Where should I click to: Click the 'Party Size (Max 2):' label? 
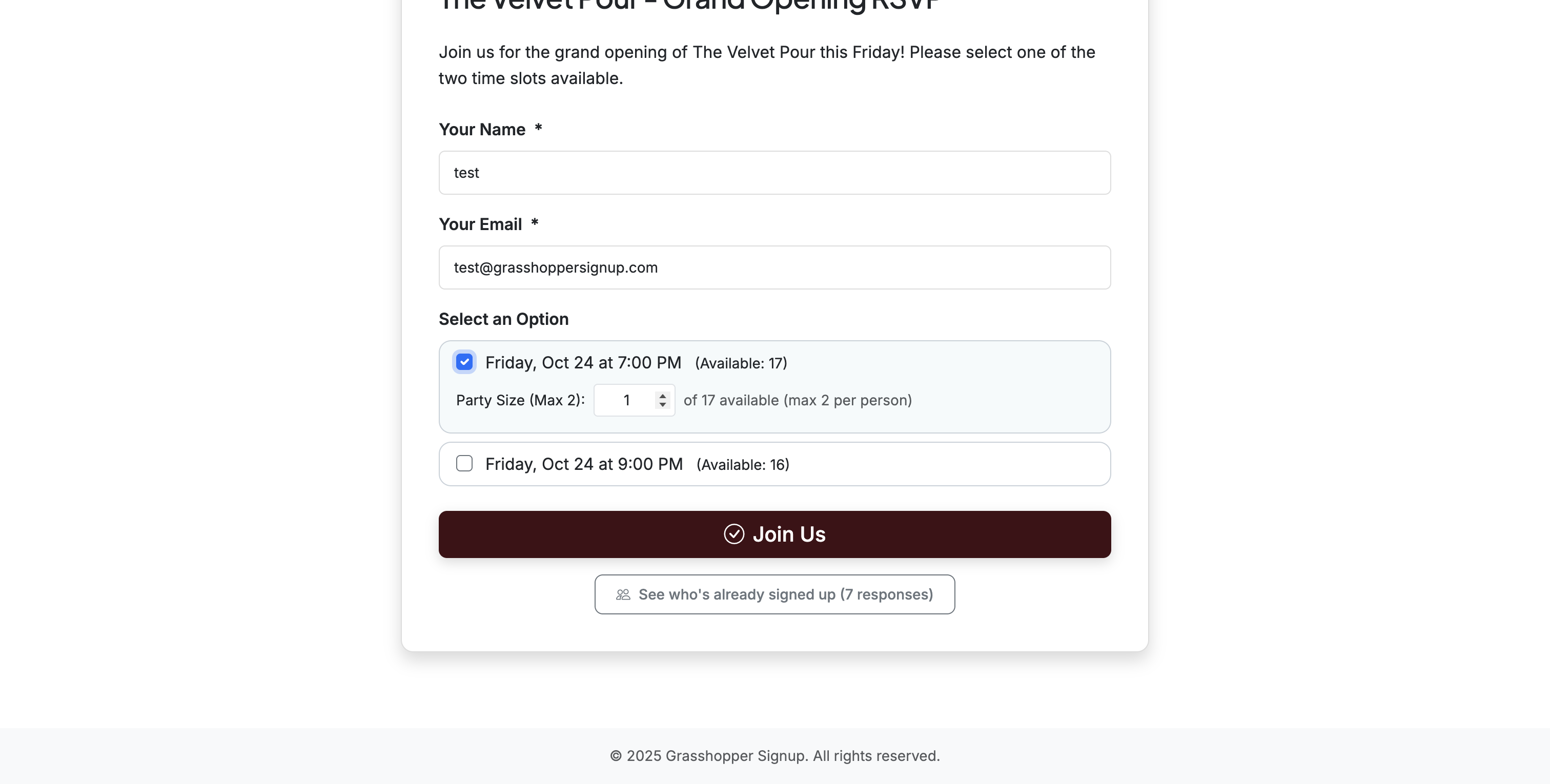tap(520, 401)
